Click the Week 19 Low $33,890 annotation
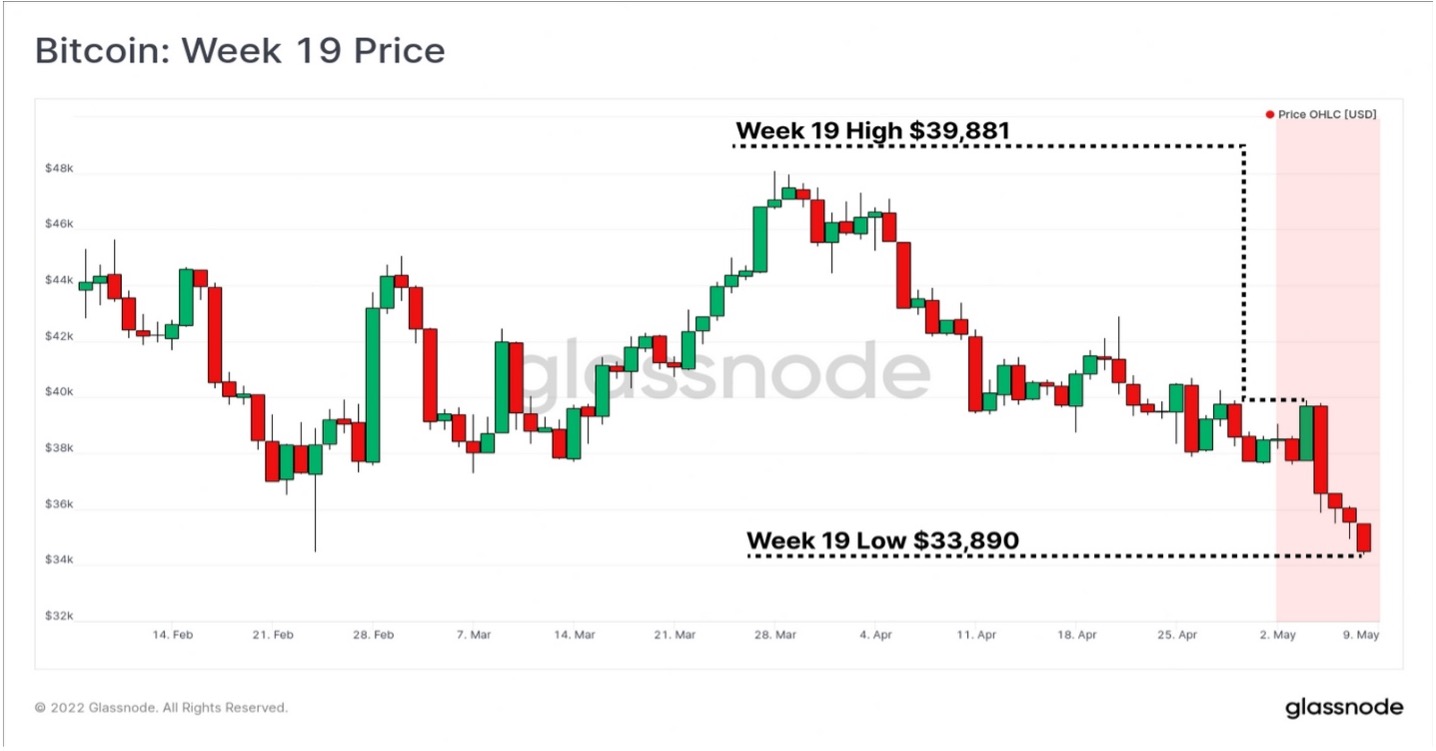The width and height of the screenshot is (1436, 751). click(883, 541)
